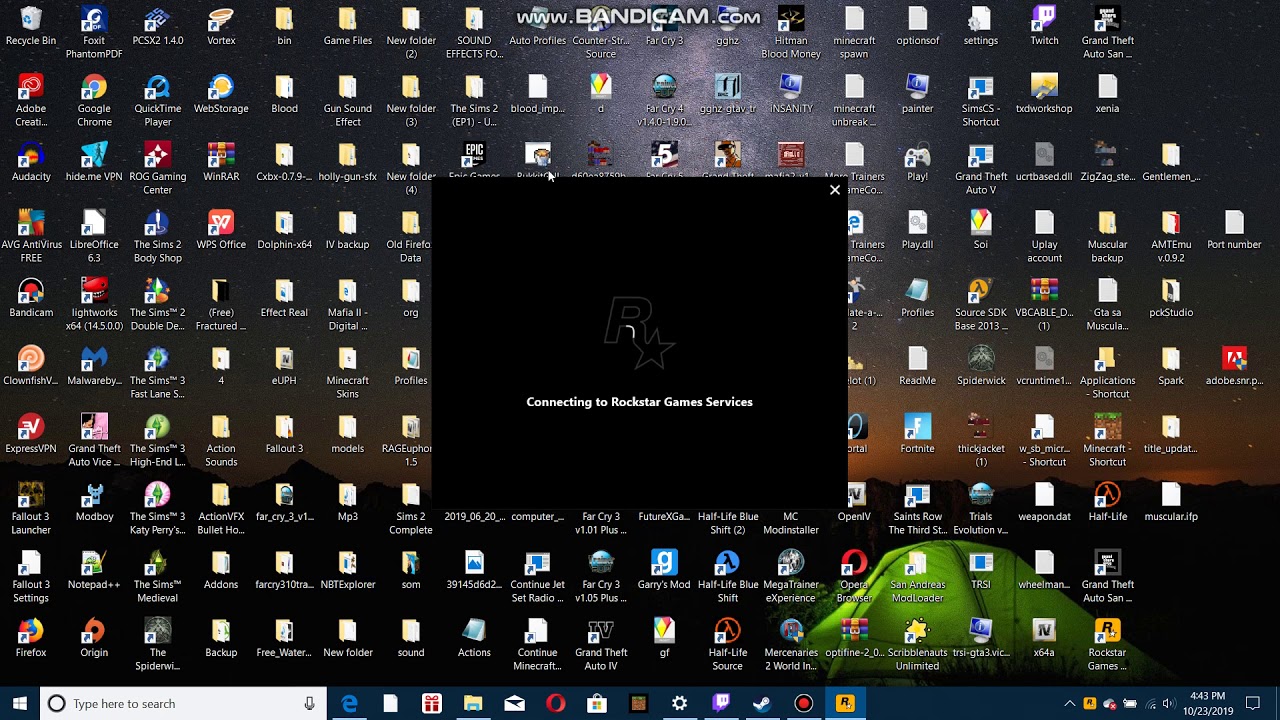Select the Spiderwick desktop icon
The width and height of the screenshot is (1280, 720).
point(981,367)
